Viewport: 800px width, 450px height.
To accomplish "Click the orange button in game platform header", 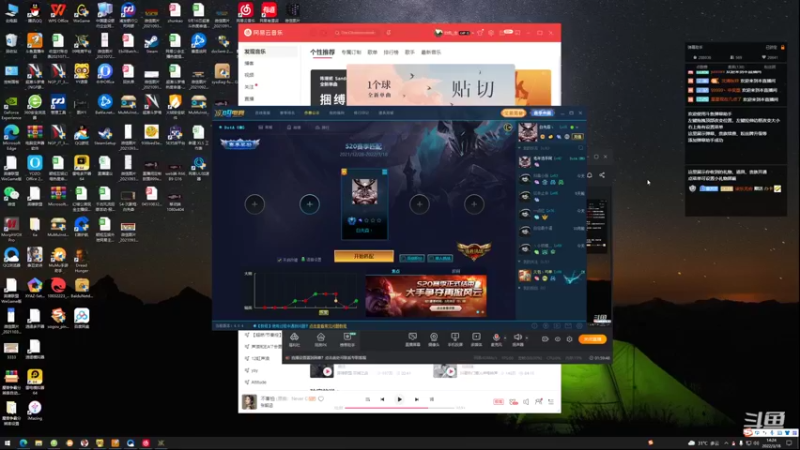I will tap(513, 113).
